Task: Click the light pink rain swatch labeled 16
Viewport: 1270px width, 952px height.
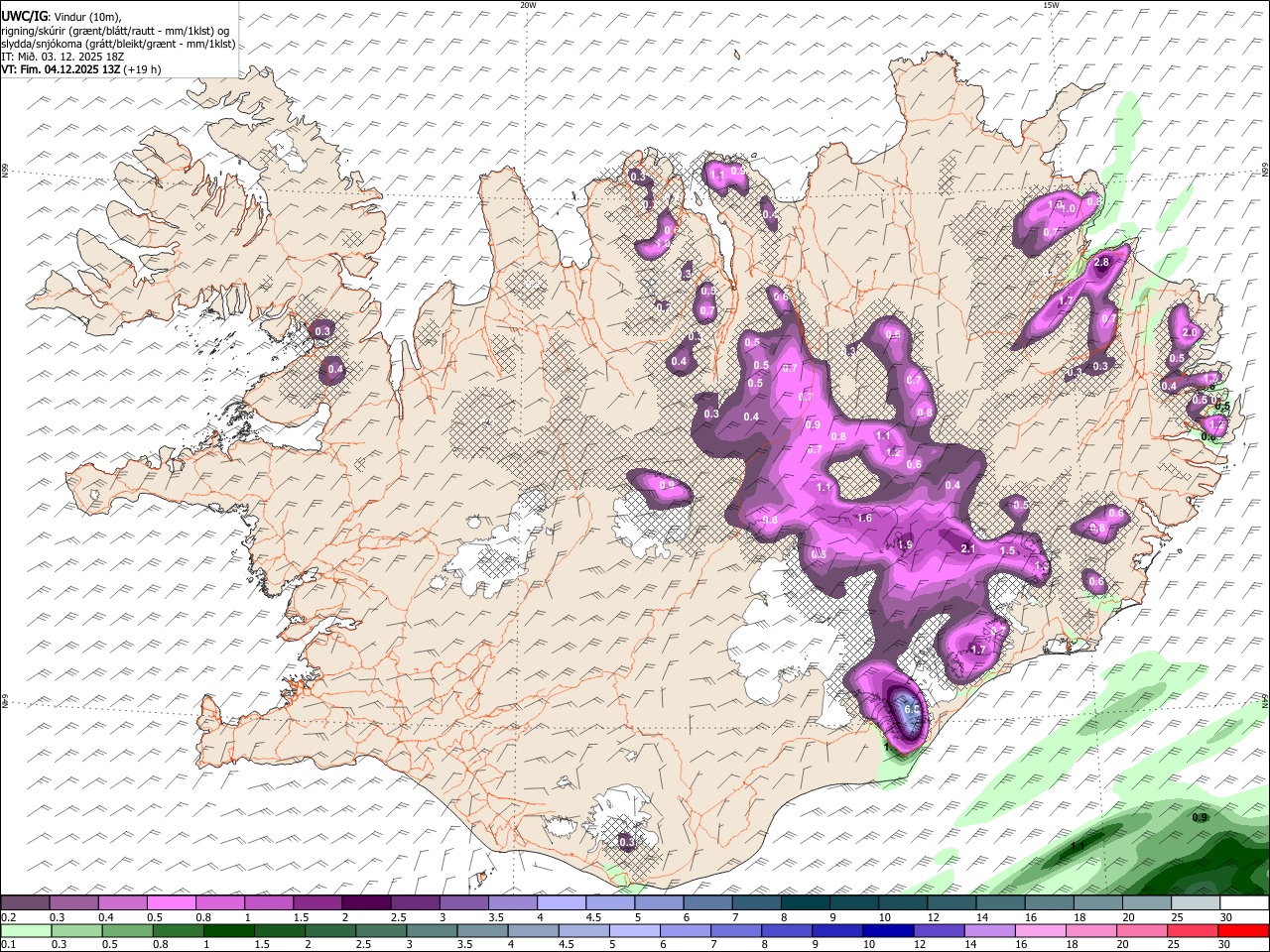Action: pyautogui.click(x=1041, y=931)
